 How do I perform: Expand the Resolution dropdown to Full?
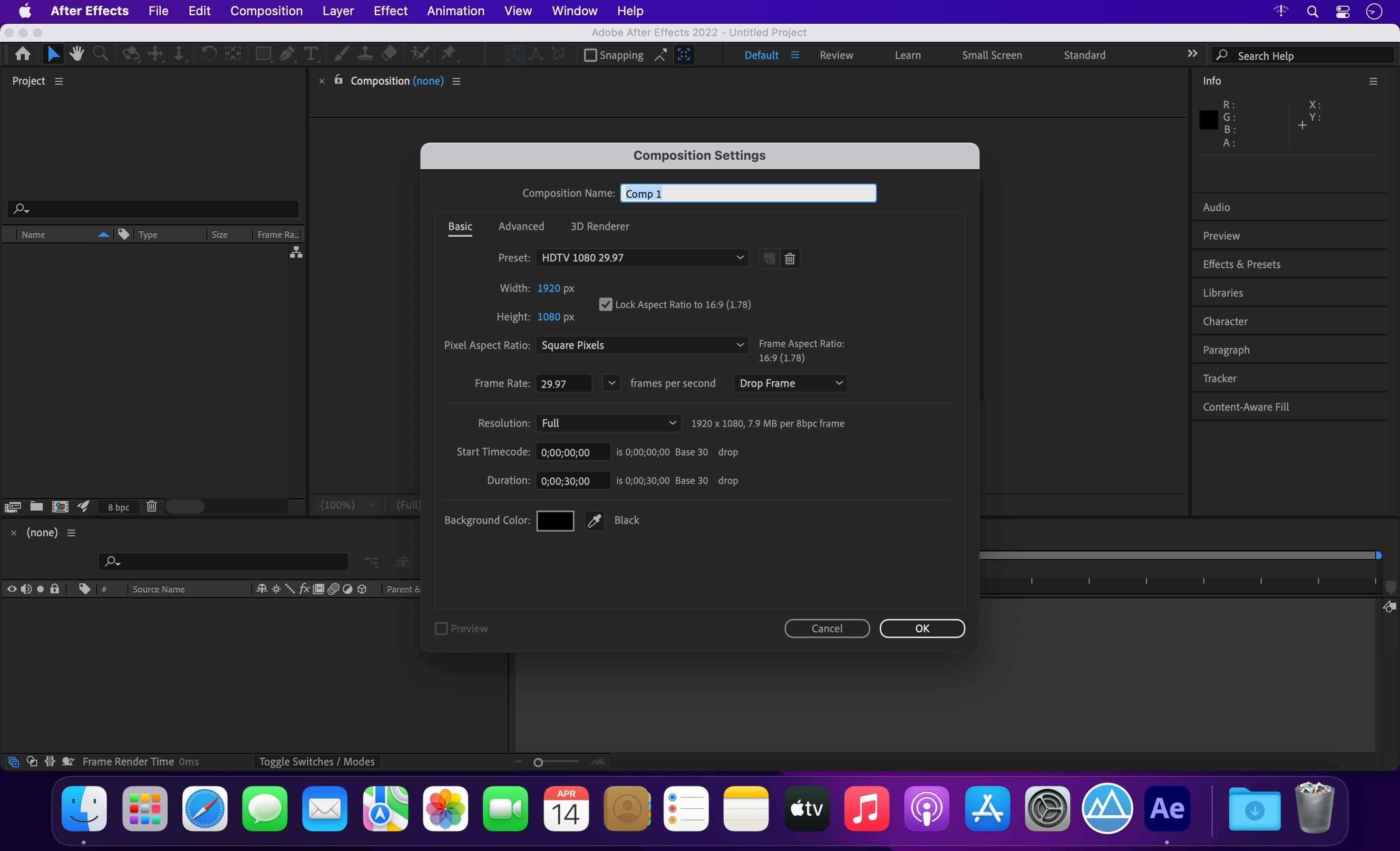pyautogui.click(x=608, y=423)
